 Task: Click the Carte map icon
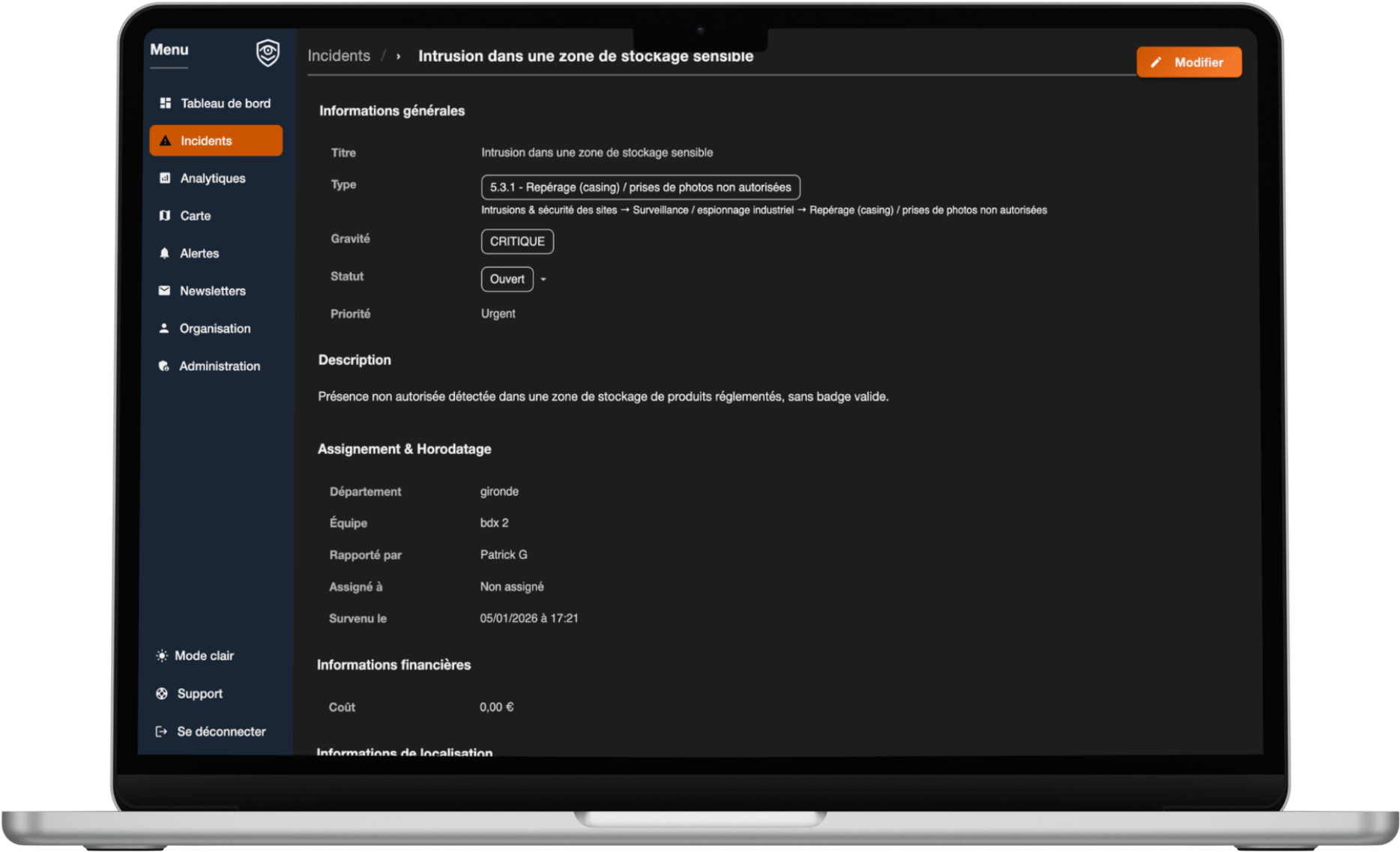pyautogui.click(x=165, y=216)
